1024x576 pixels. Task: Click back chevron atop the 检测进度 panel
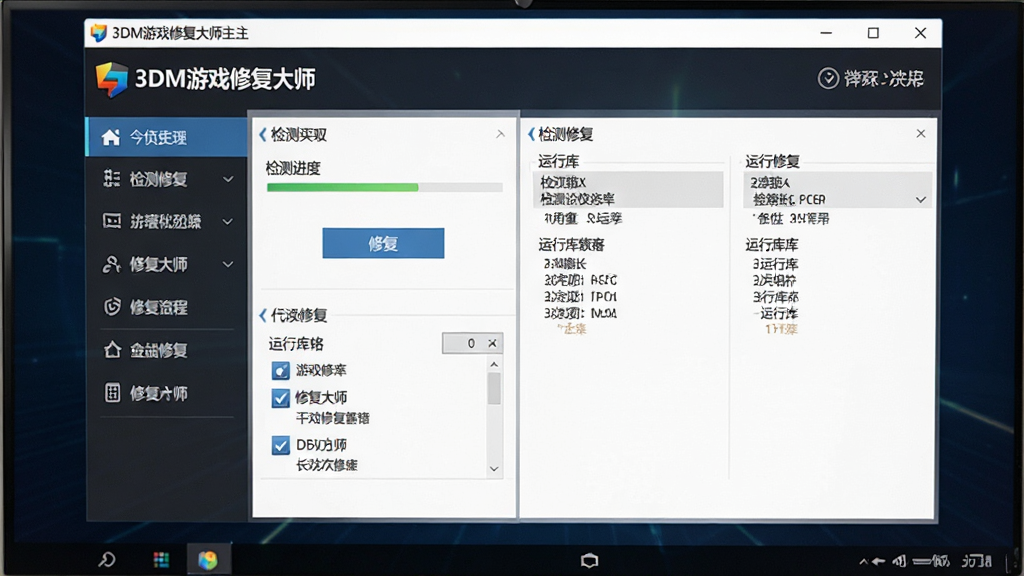pos(263,135)
